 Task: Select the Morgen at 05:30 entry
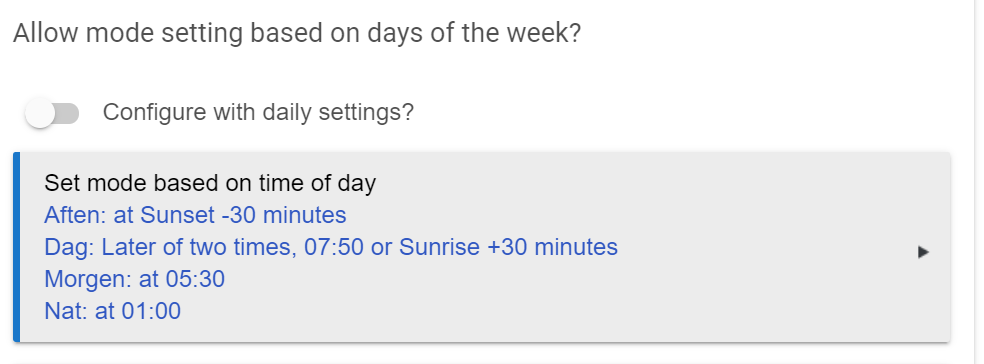(x=134, y=279)
